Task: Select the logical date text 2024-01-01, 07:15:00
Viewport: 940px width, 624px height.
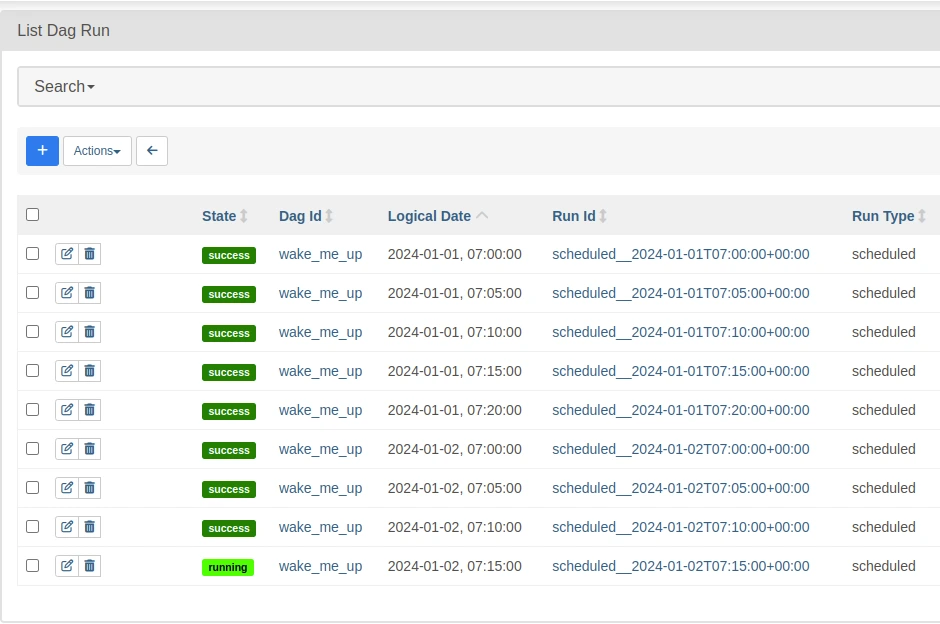Action: coord(454,371)
